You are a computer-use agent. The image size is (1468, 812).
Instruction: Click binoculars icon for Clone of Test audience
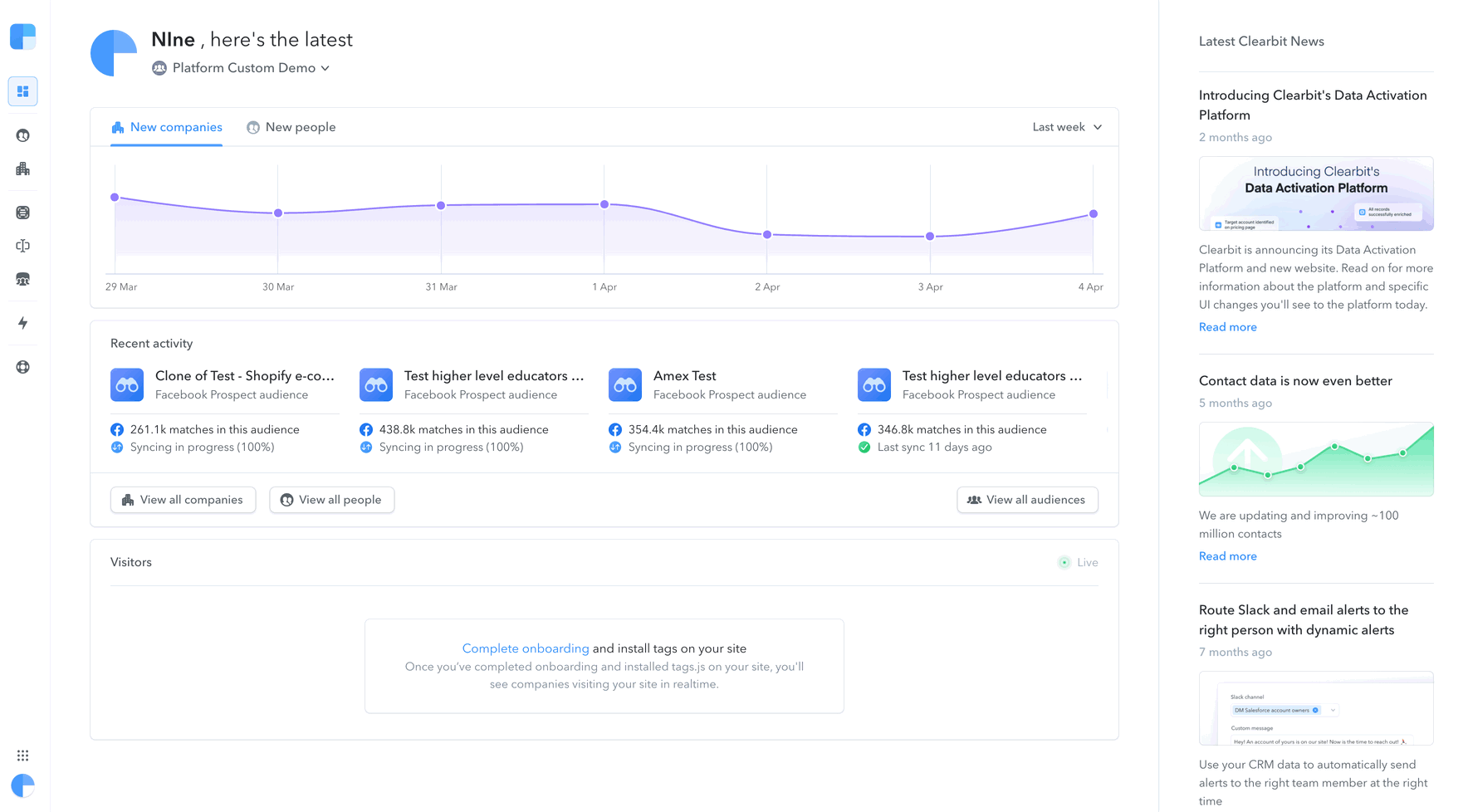[x=127, y=385]
